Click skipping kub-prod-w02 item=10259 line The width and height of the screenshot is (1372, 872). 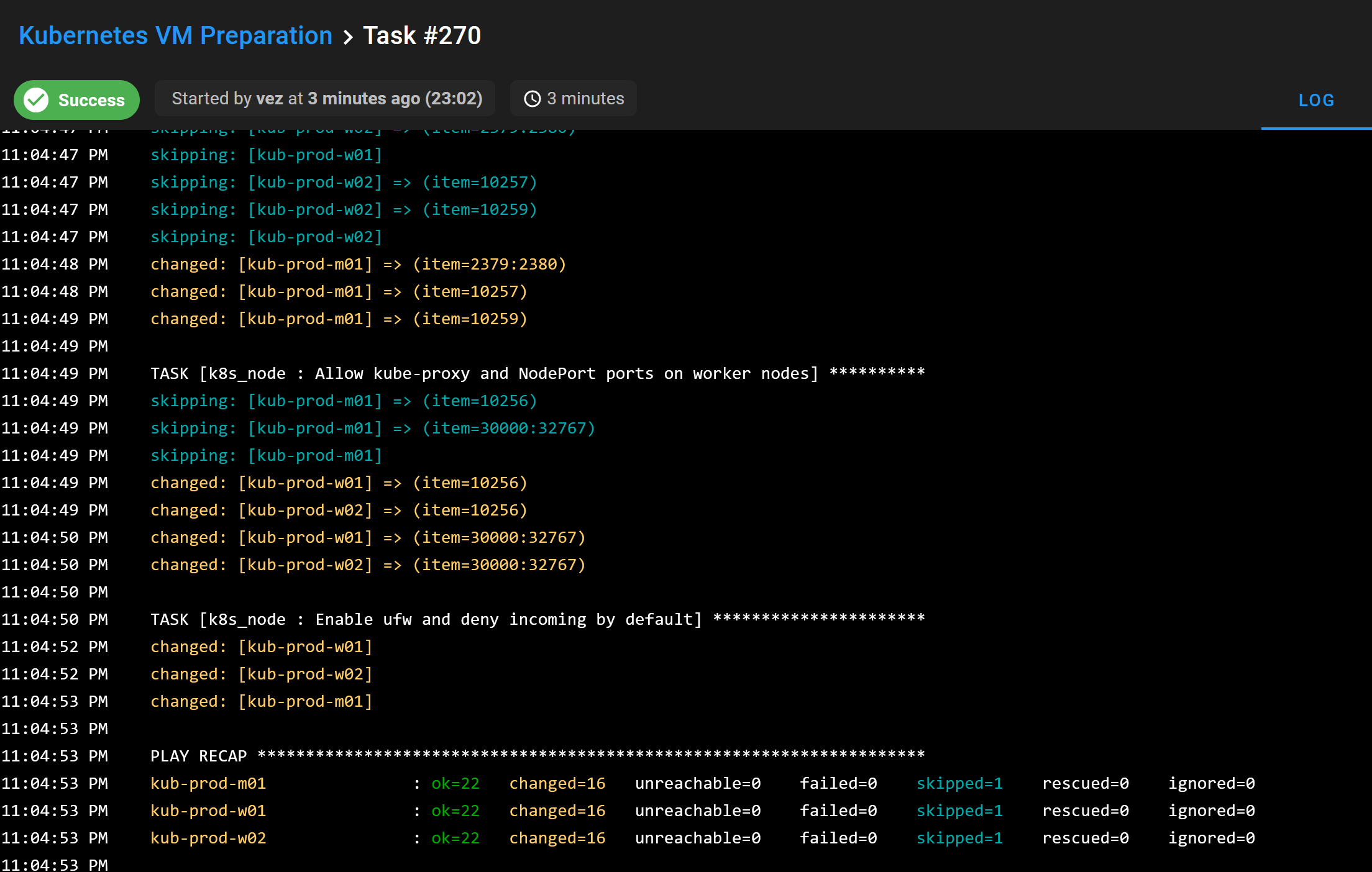coord(344,209)
